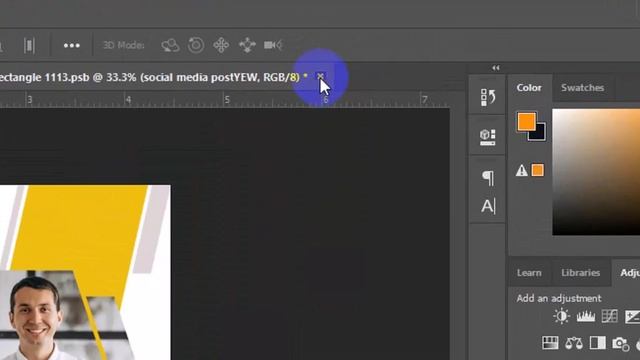
Task: Select the 3D orbit camera icon
Action: (x=170, y=45)
